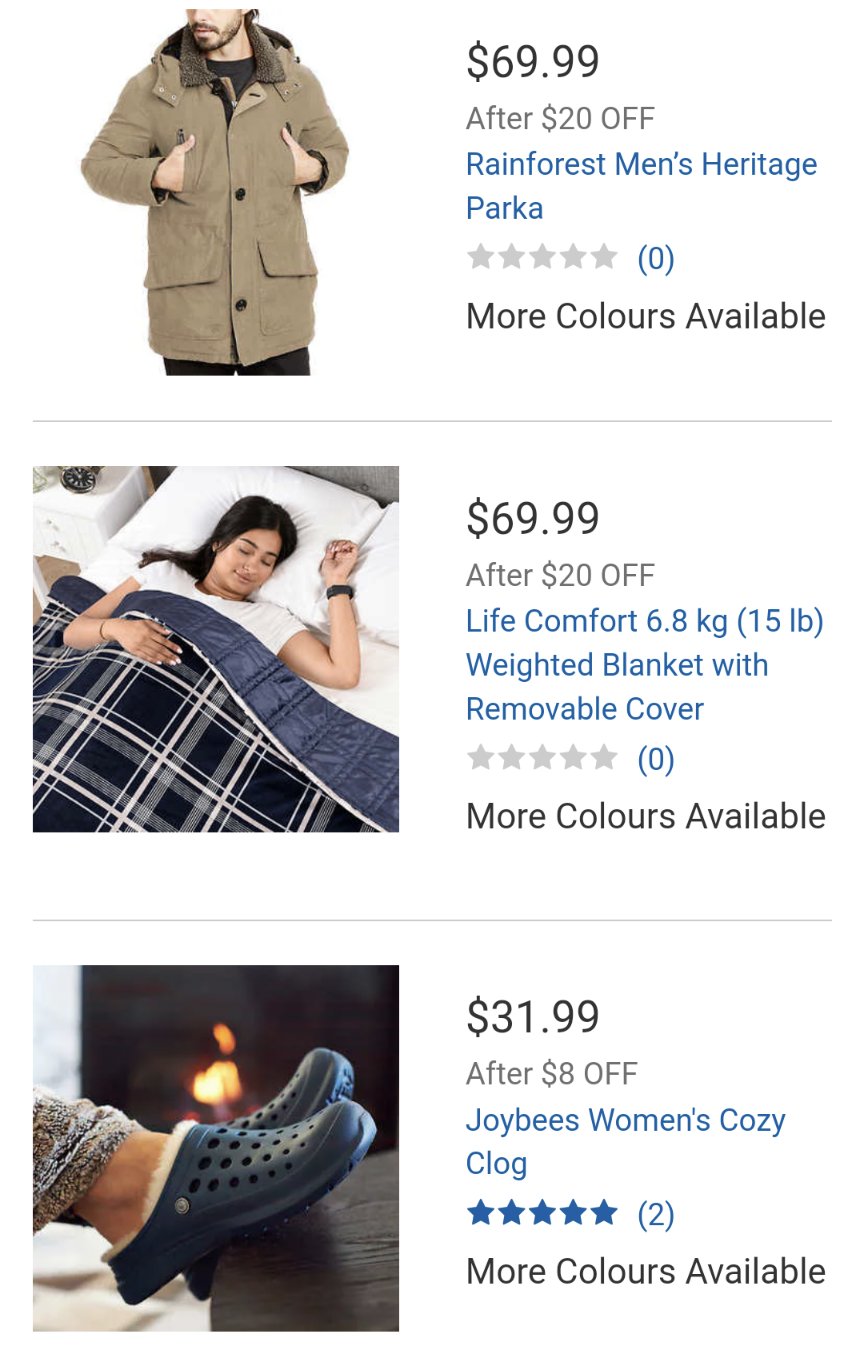Open the Joybees Women's Cozy Clog link
The image size is (864, 1365).
626,1141
